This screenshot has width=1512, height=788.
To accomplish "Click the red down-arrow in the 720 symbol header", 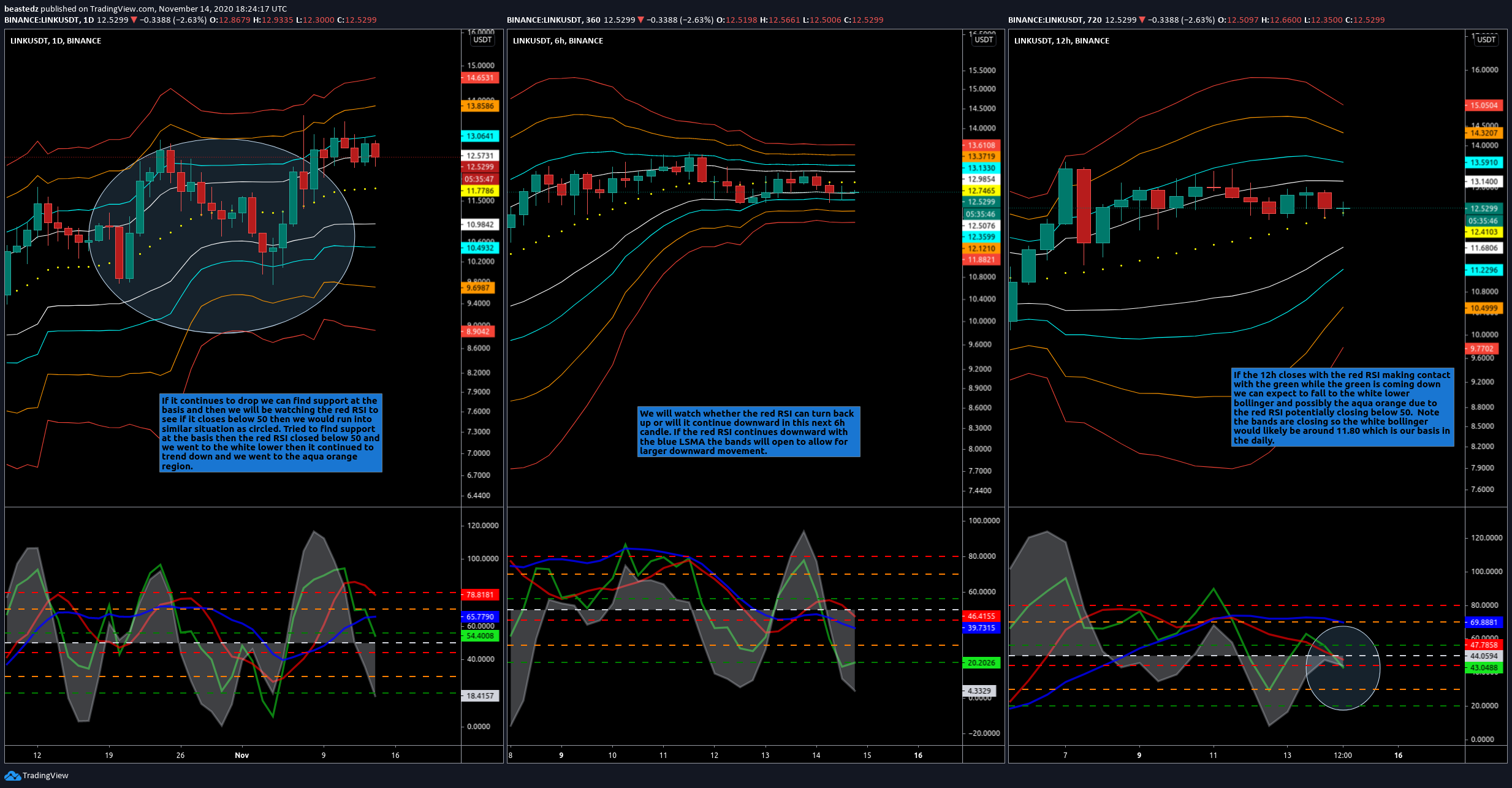I will 1142,20.
